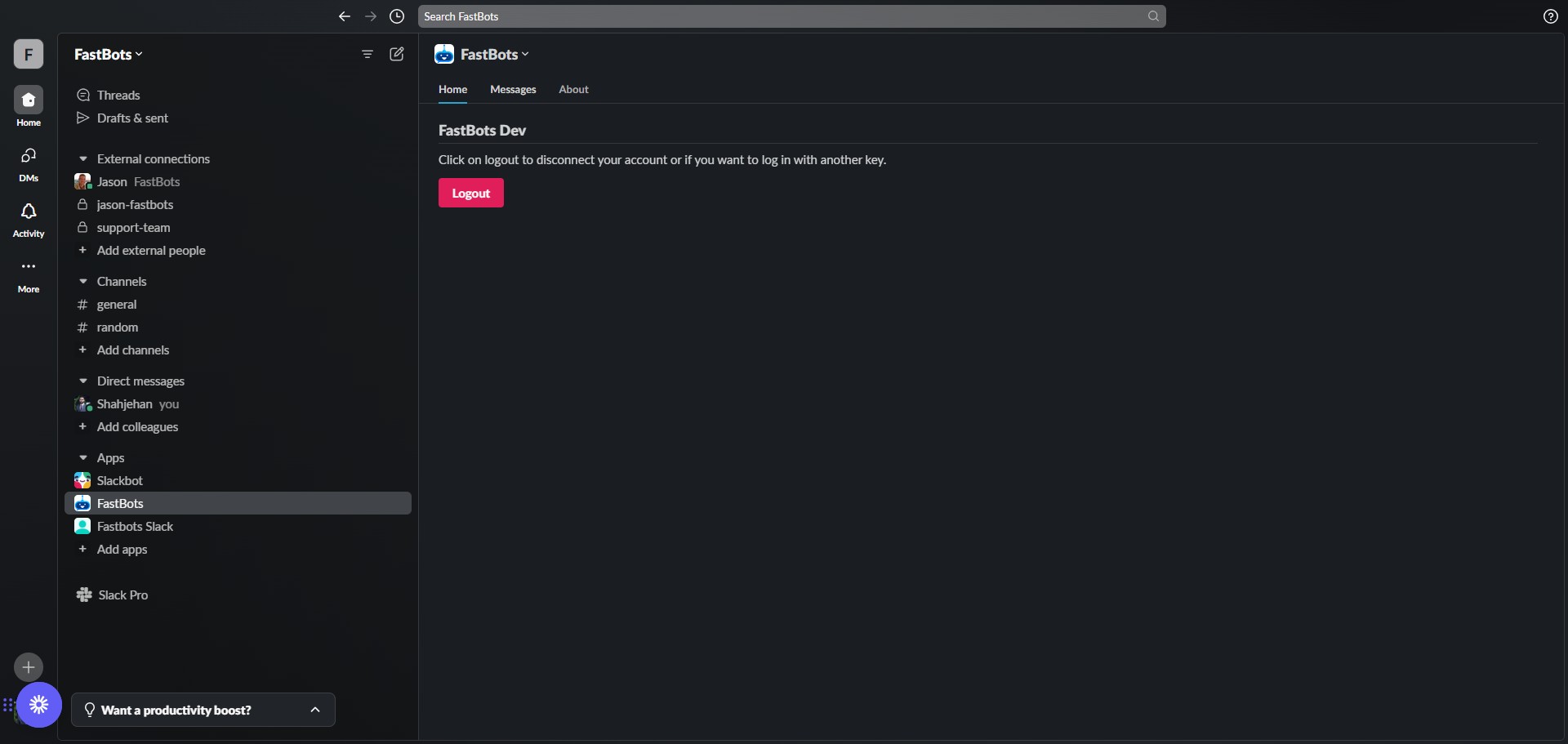Open history clock icon
The width and height of the screenshot is (1568, 744).
pyautogui.click(x=397, y=16)
